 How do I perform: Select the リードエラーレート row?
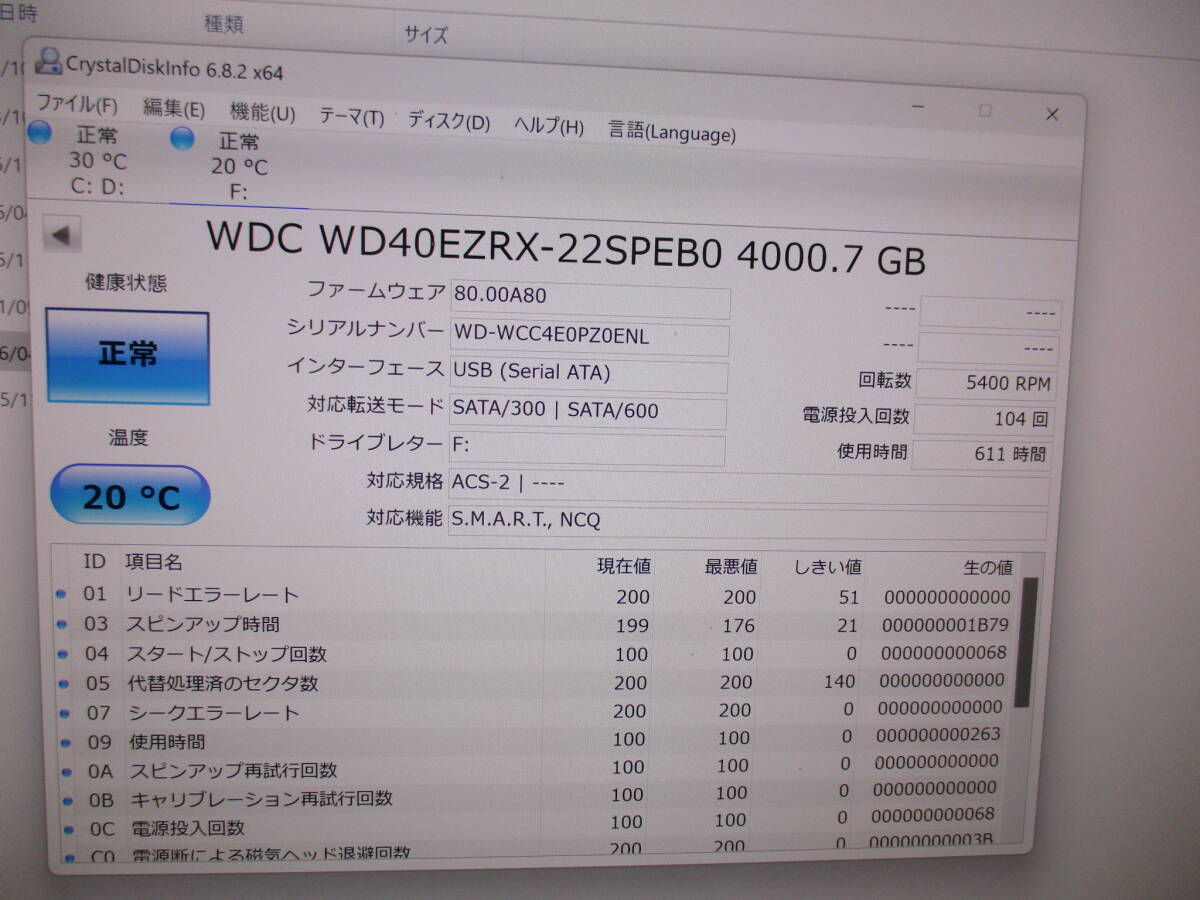tap(535, 596)
